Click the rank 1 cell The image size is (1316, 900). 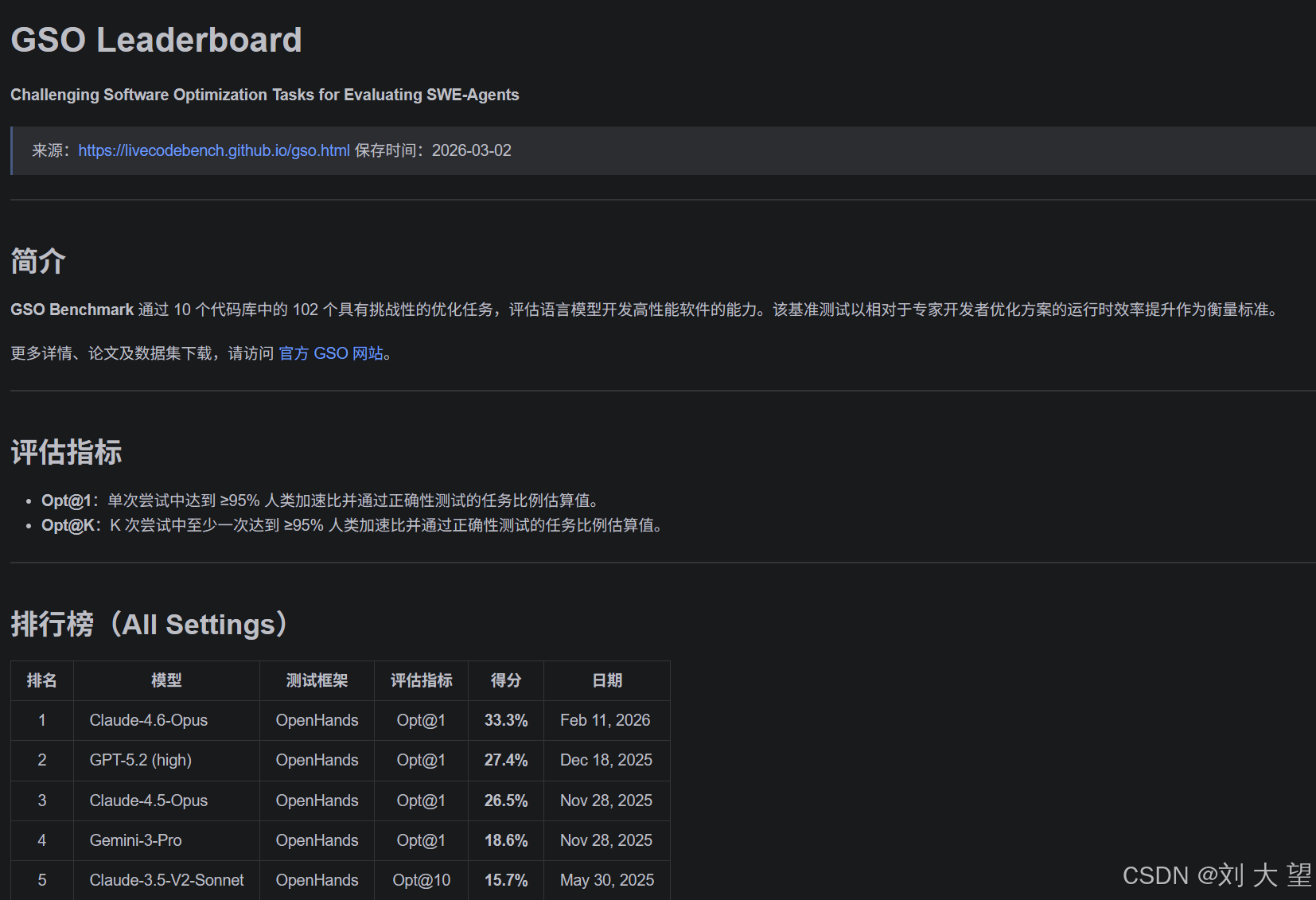click(x=42, y=721)
